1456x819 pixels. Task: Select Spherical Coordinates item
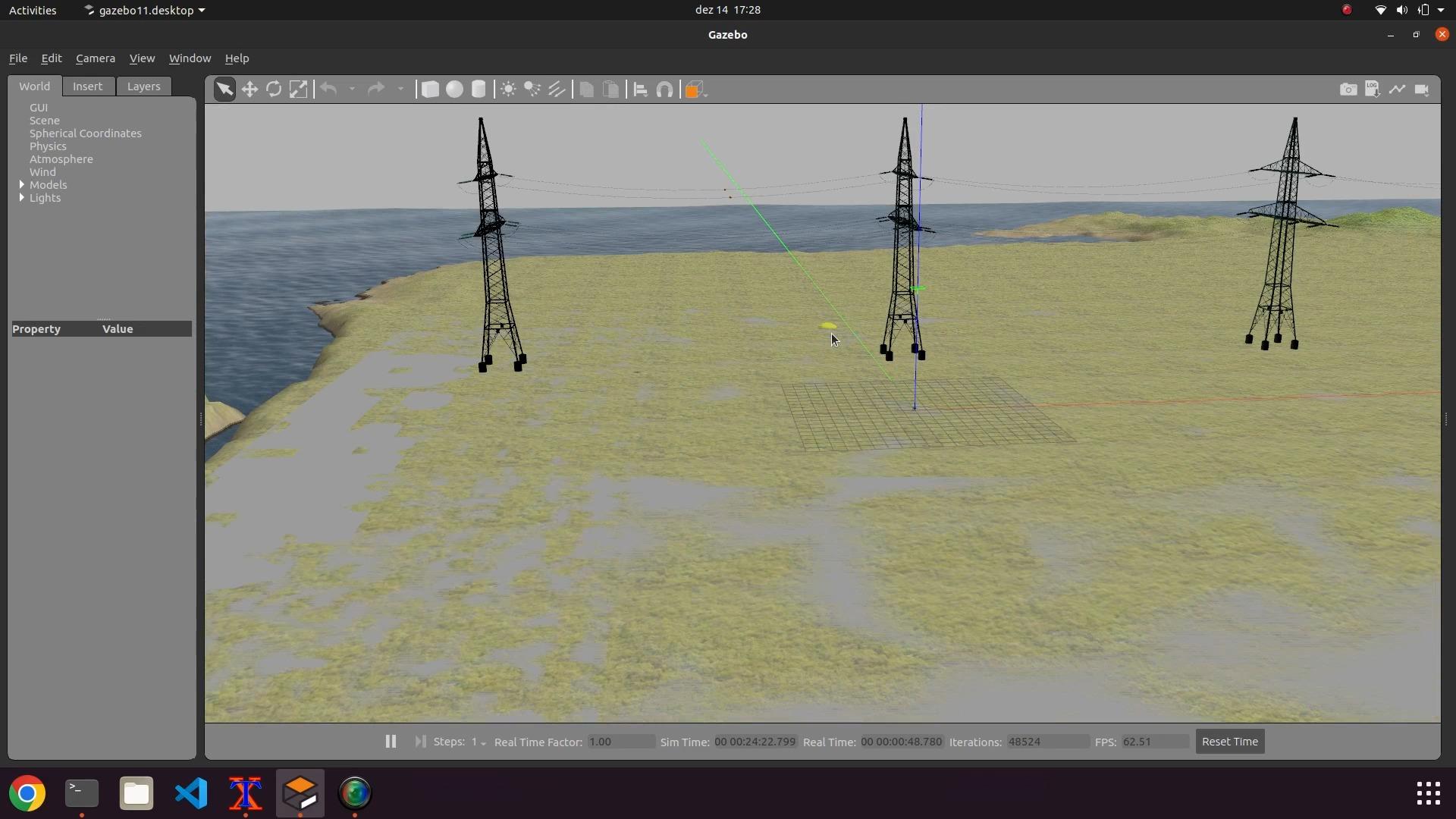(x=86, y=133)
